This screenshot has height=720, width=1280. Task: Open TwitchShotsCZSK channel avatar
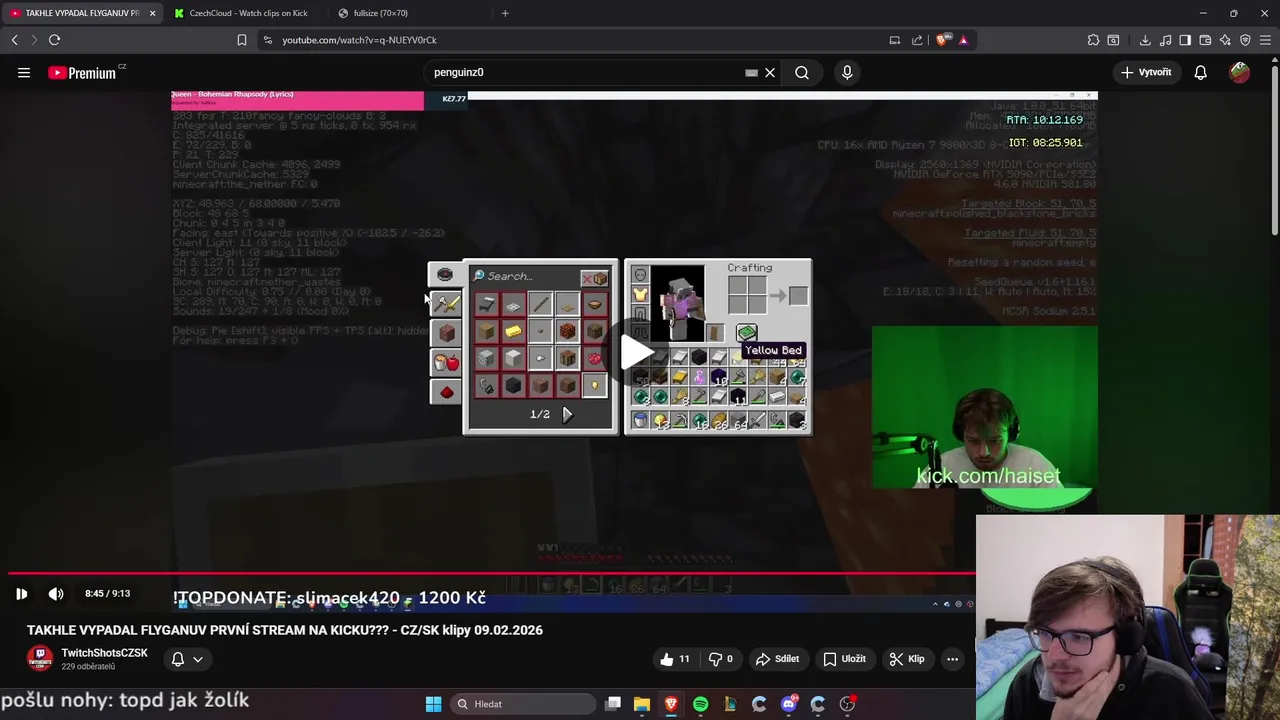tap(40, 659)
